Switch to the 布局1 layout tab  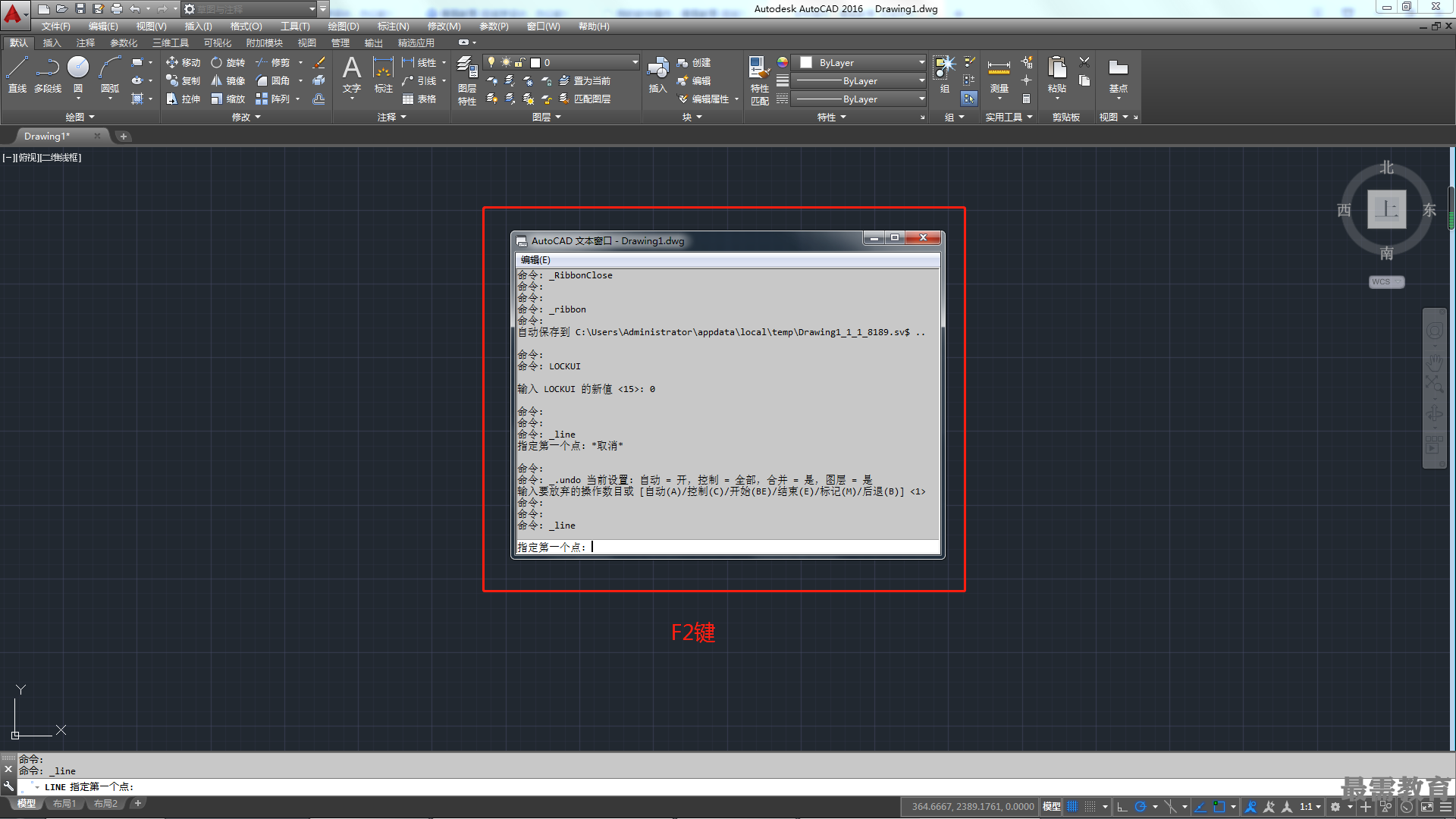64,804
